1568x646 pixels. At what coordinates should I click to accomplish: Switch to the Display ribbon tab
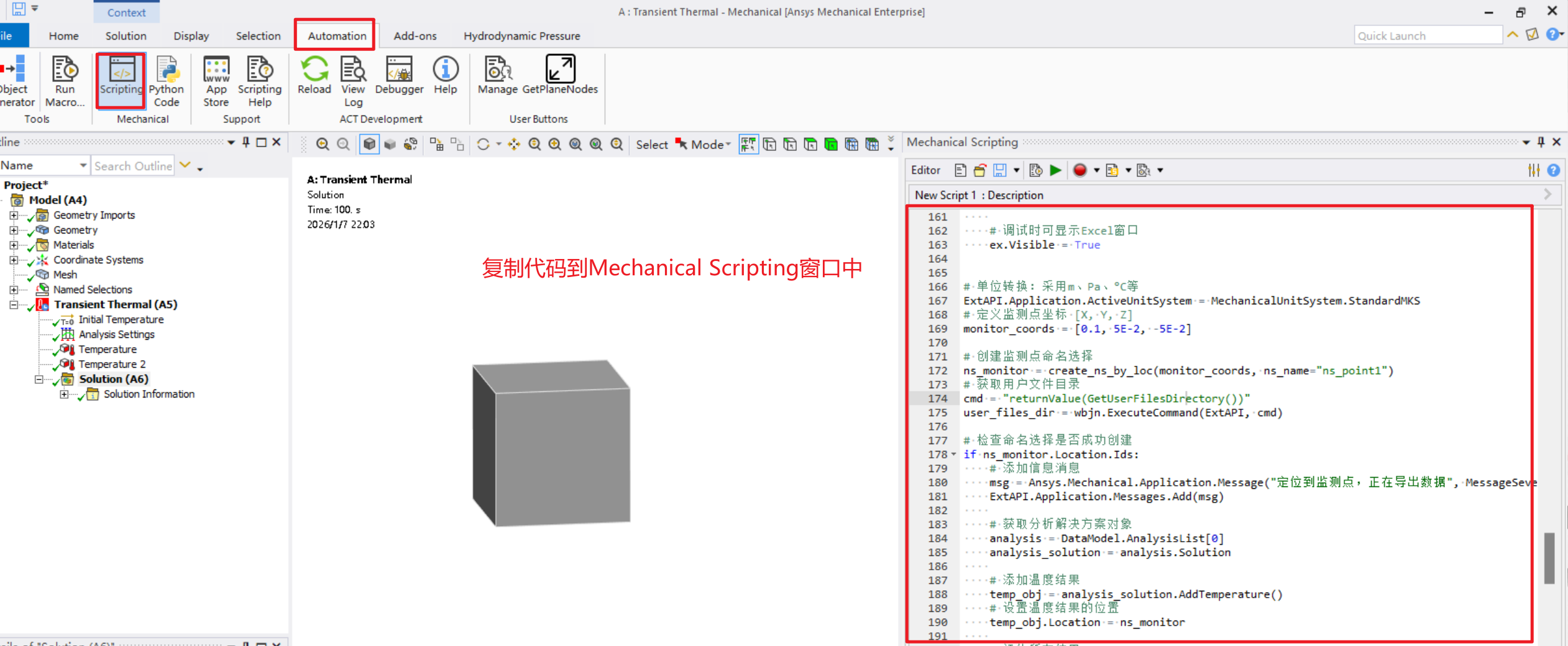(191, 36)
